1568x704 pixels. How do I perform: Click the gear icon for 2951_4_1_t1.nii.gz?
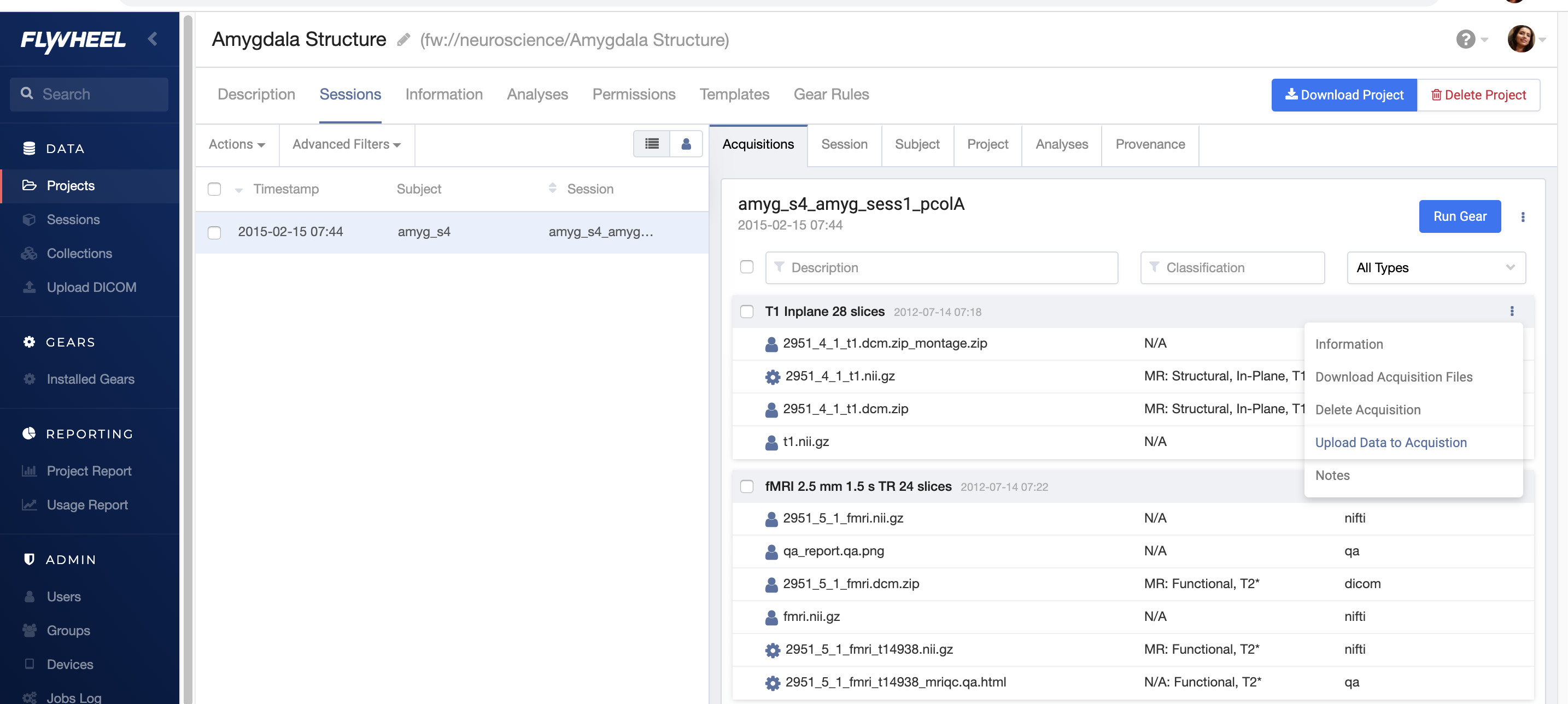point(773,377)
